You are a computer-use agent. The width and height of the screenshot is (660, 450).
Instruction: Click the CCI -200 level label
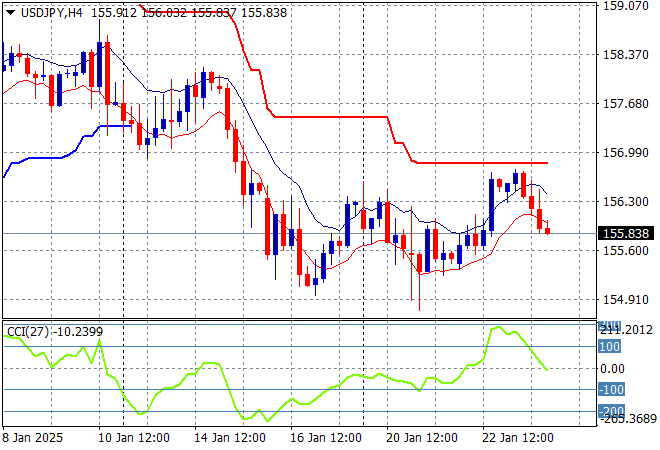[x=610, y=411]
